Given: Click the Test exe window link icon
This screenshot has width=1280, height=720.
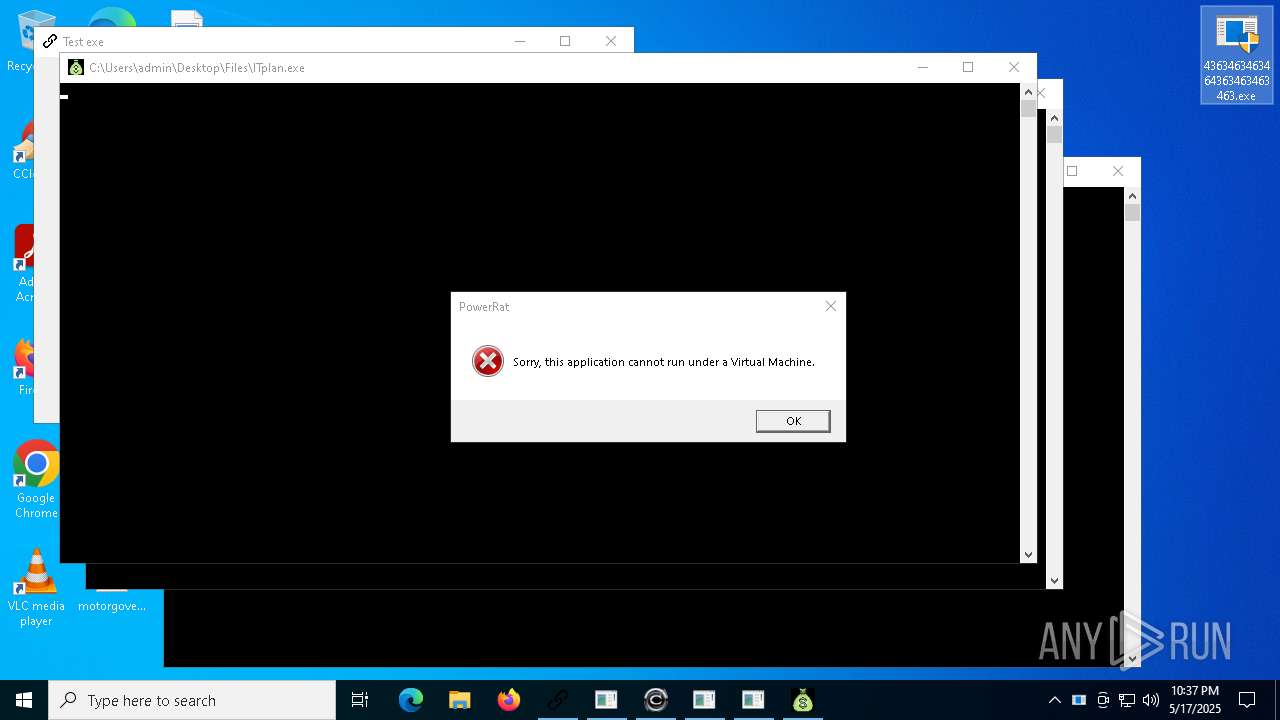Looking at the screenshot, I should (x=50, y=41).
